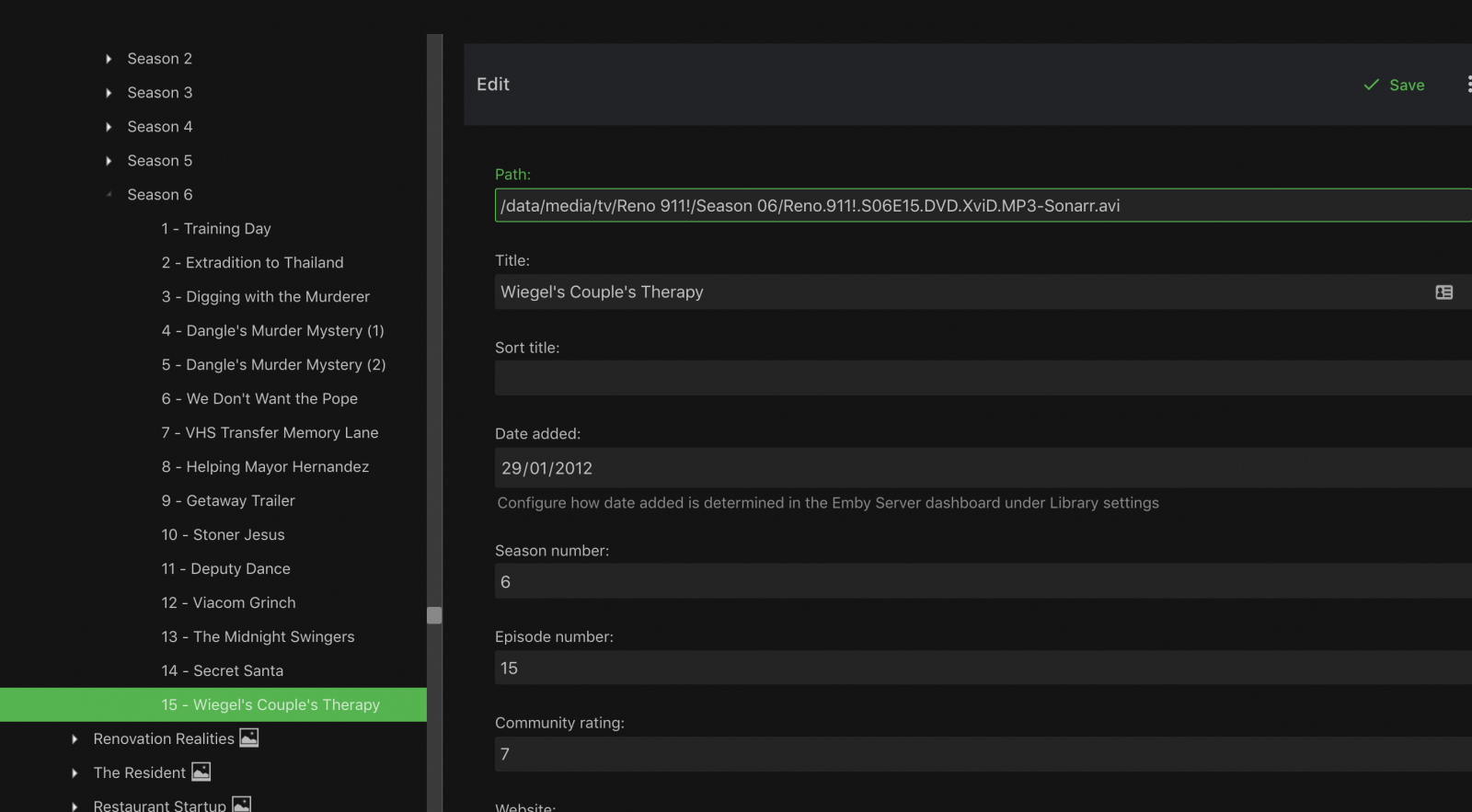Screen dimensions: 1472x812
Task: Open the identify icon in Title field
Action: coord(1443,292)
